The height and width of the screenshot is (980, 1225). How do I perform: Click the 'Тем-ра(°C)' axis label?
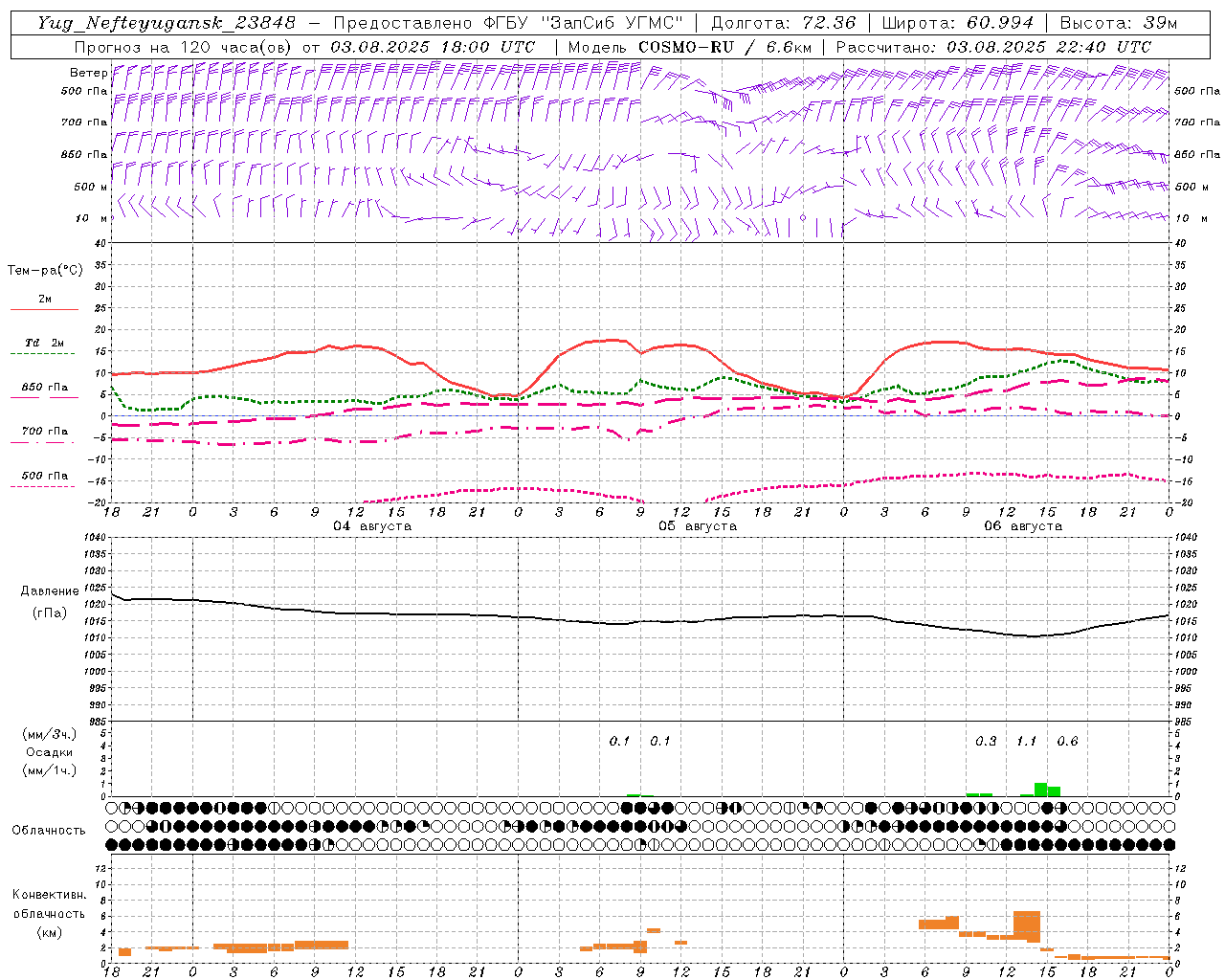pos(45,271)
